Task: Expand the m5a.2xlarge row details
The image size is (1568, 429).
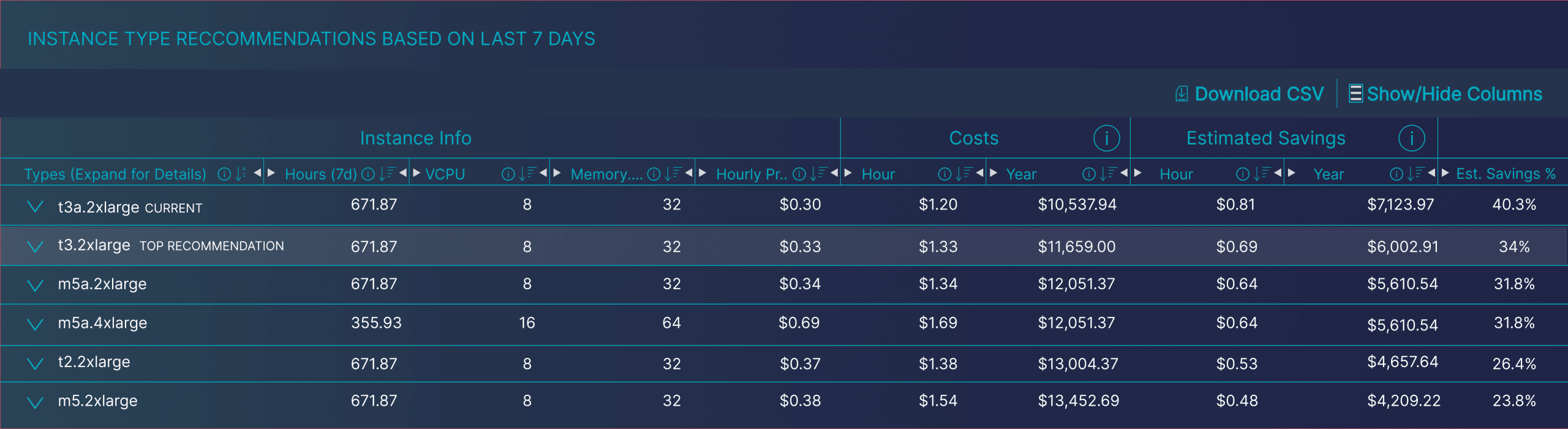Action: click(36, 286)
